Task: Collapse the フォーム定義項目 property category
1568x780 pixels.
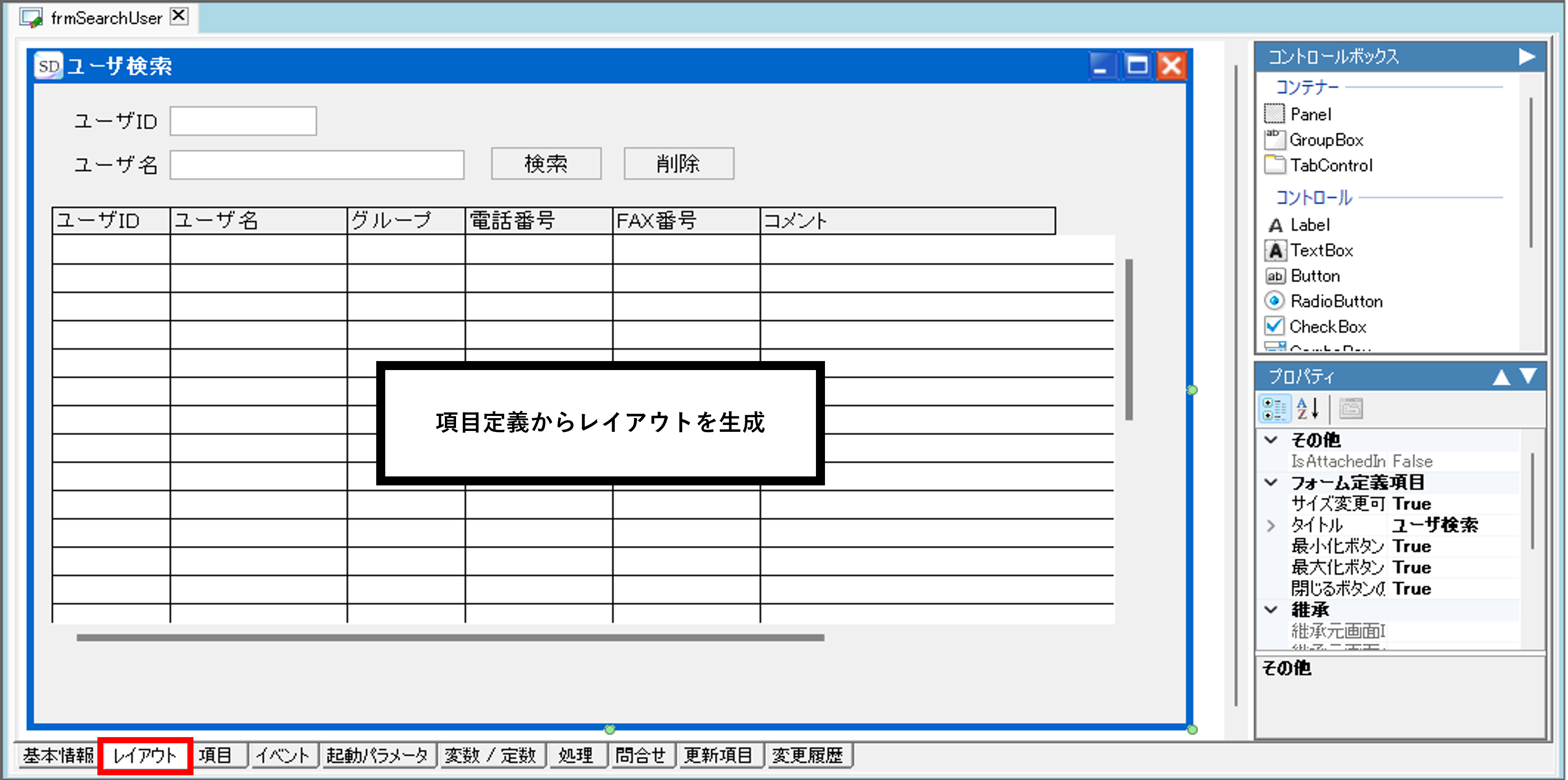Action: click(x=1271, y=482)
